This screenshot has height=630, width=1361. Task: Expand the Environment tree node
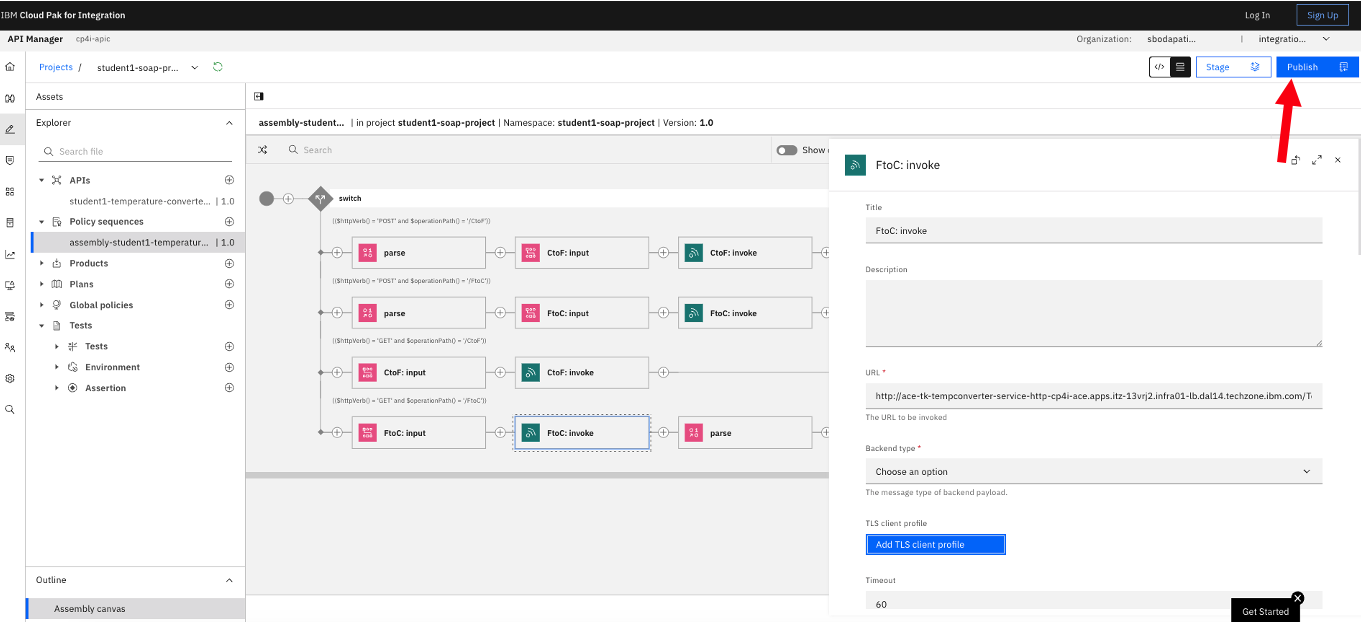[57, 367]
